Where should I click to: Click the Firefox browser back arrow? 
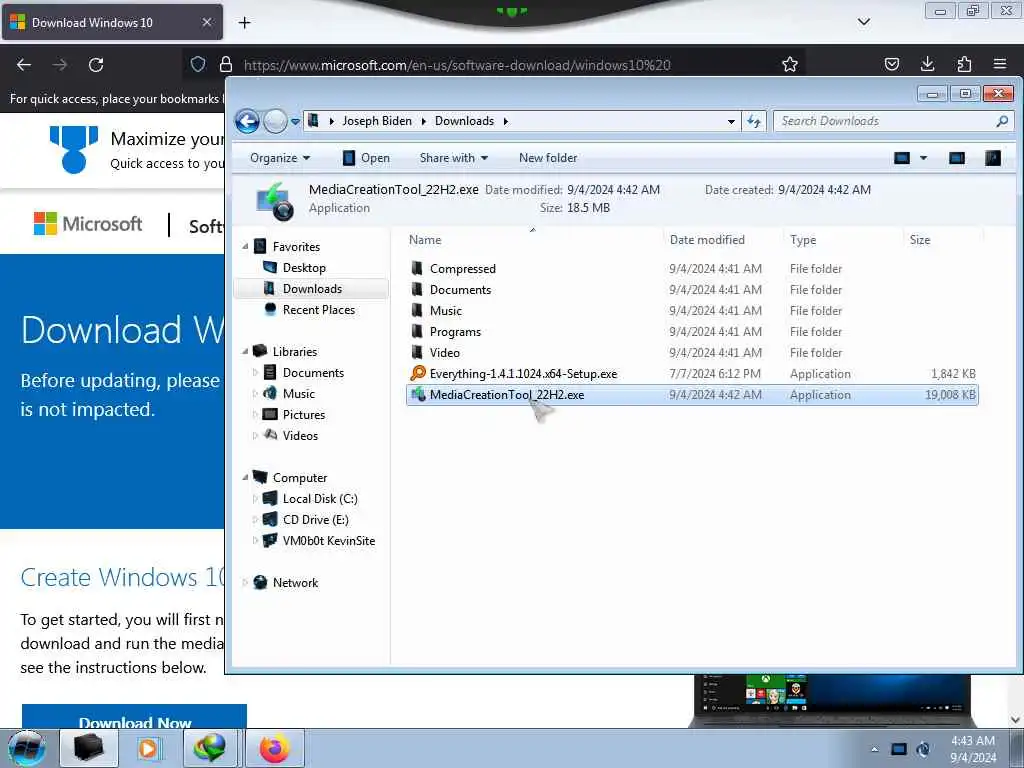click(24, 65)
